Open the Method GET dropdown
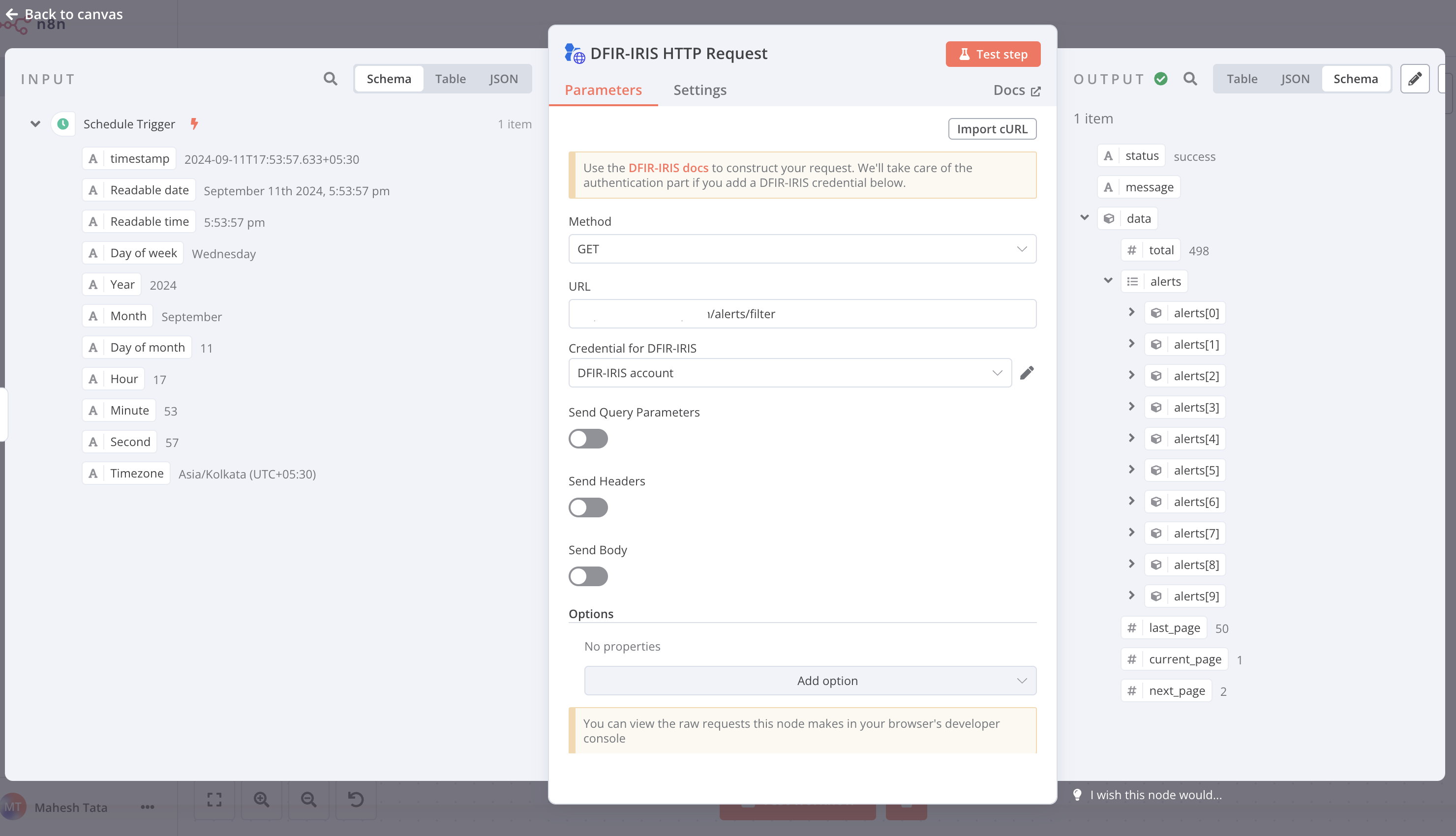The image size is (1456, 836). click(x=802, y=249)
